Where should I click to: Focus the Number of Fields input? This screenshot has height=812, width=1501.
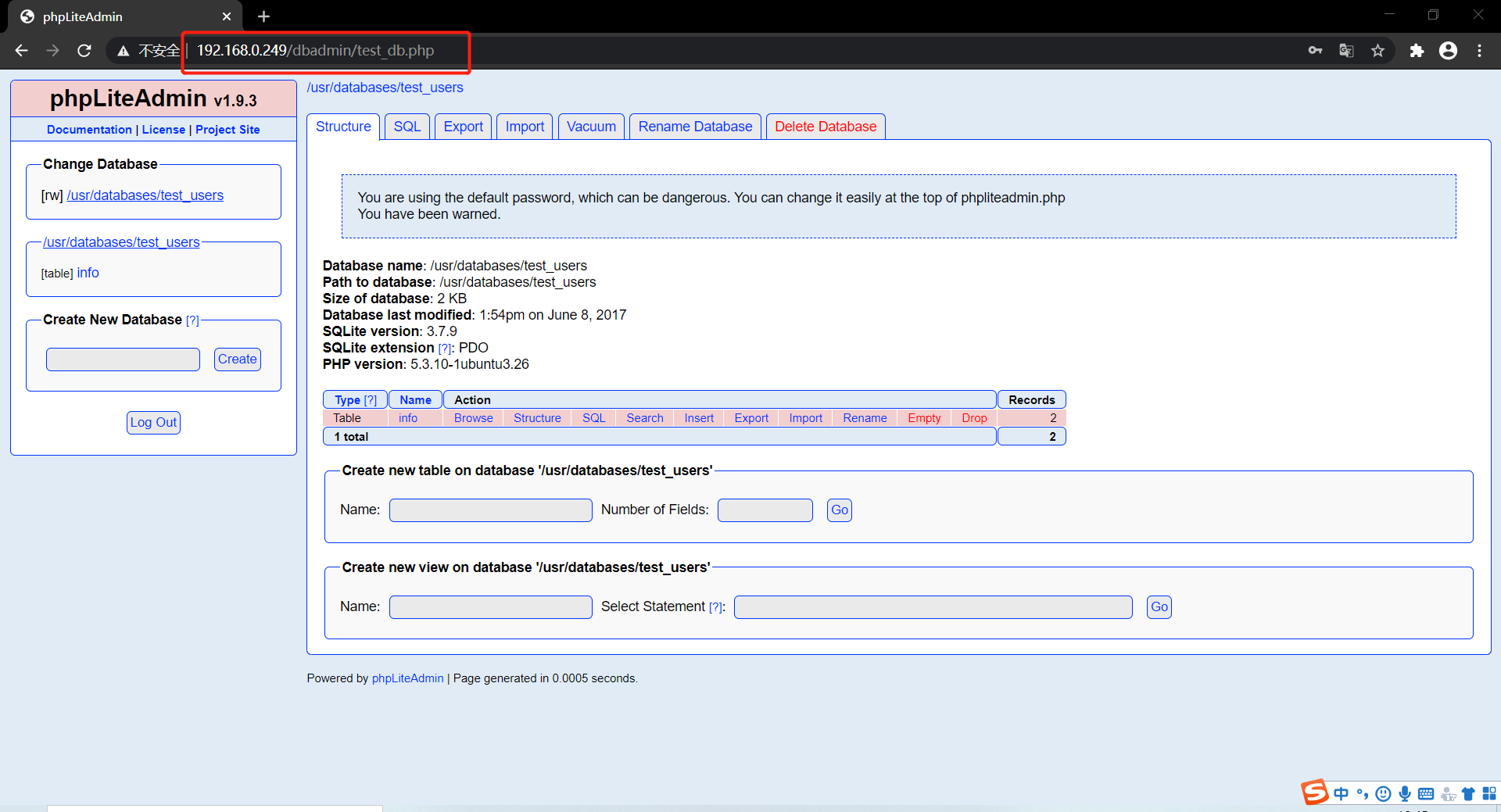coord(765,510)
